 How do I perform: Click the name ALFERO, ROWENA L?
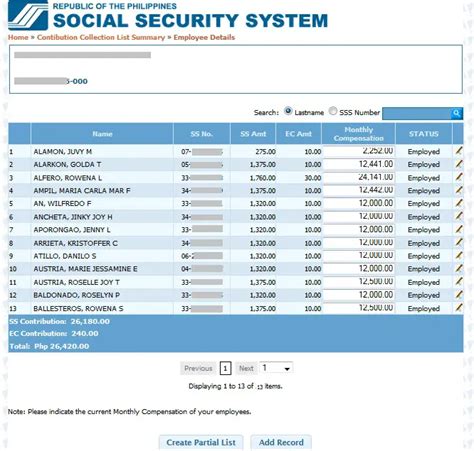(x=68, y=178)
